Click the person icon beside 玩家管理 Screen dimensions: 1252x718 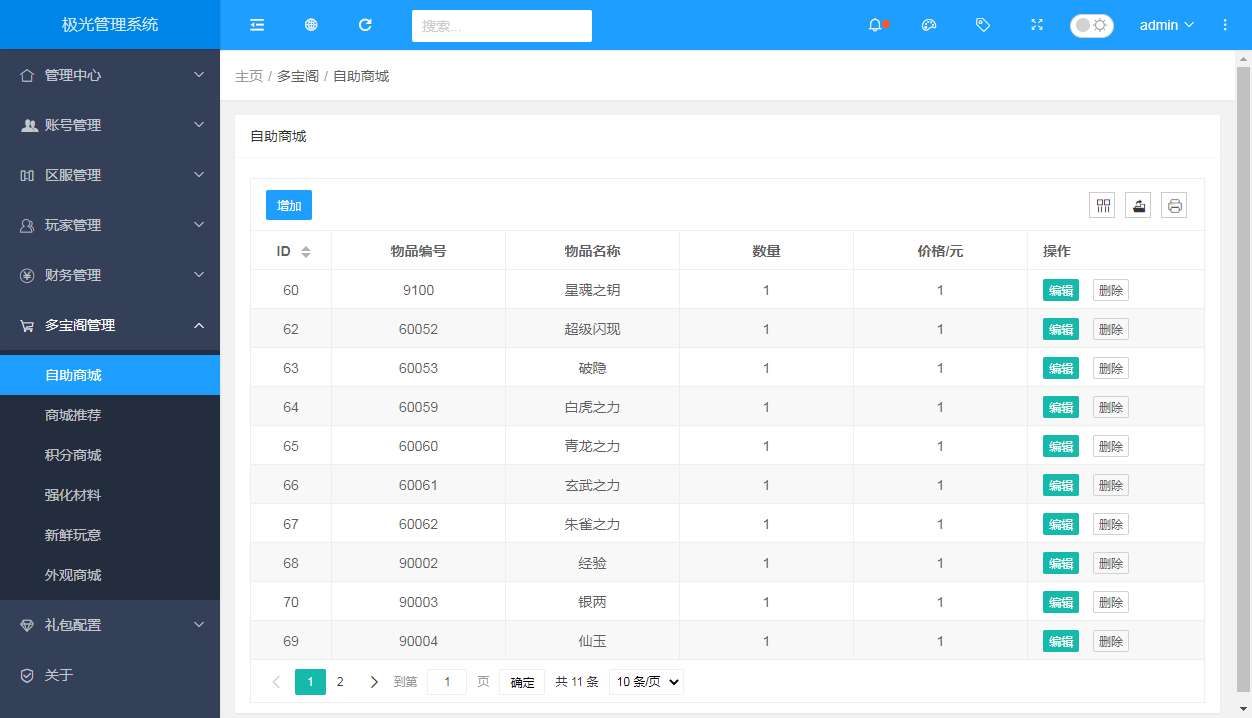27,225
